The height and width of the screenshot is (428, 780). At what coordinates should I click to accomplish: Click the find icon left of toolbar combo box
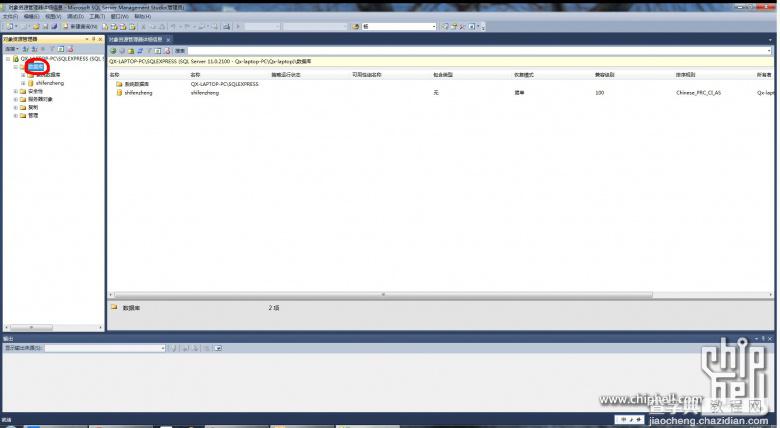tap(356, 26)
